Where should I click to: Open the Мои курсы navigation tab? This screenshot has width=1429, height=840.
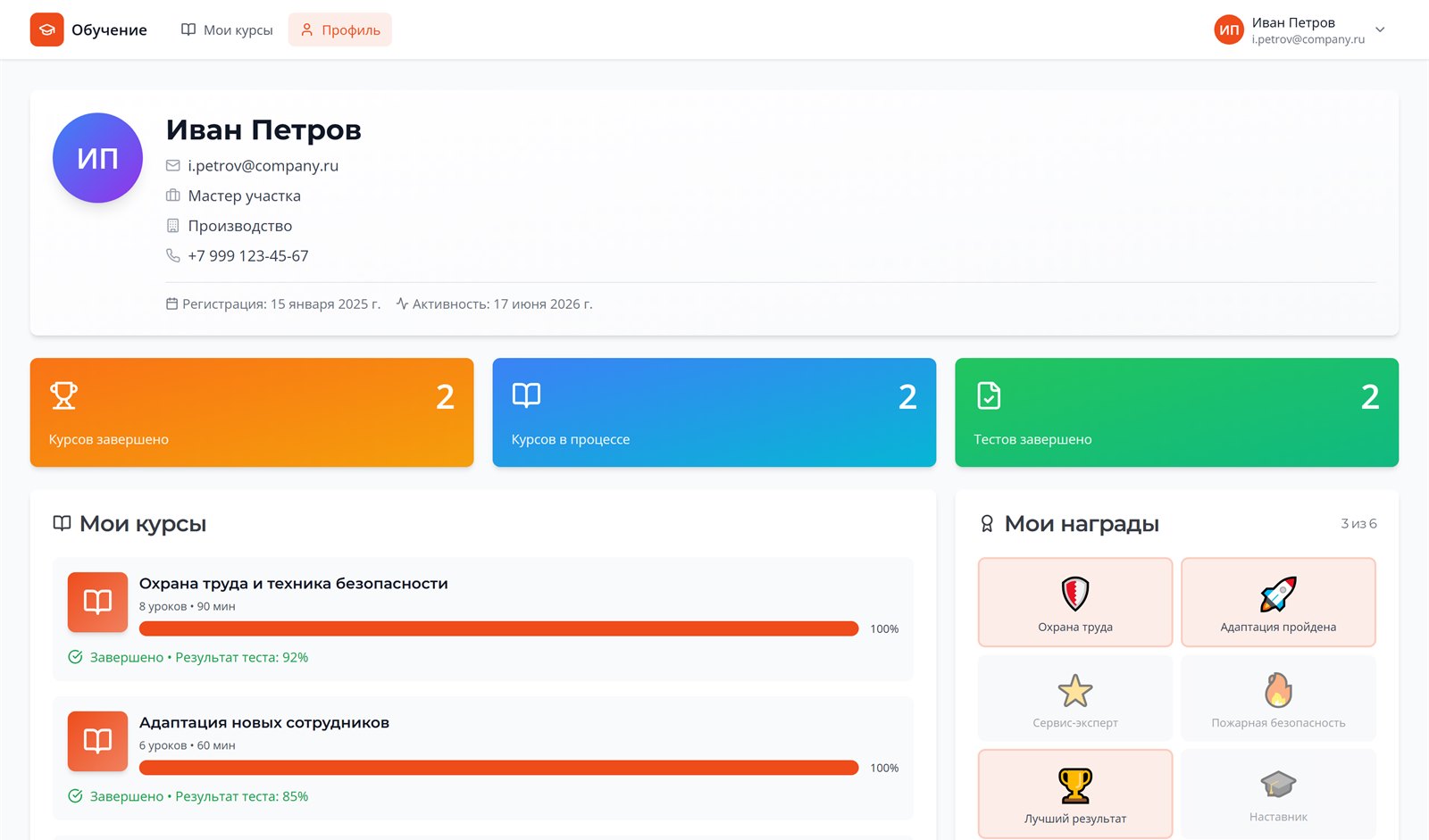click(x=227, y=29)
